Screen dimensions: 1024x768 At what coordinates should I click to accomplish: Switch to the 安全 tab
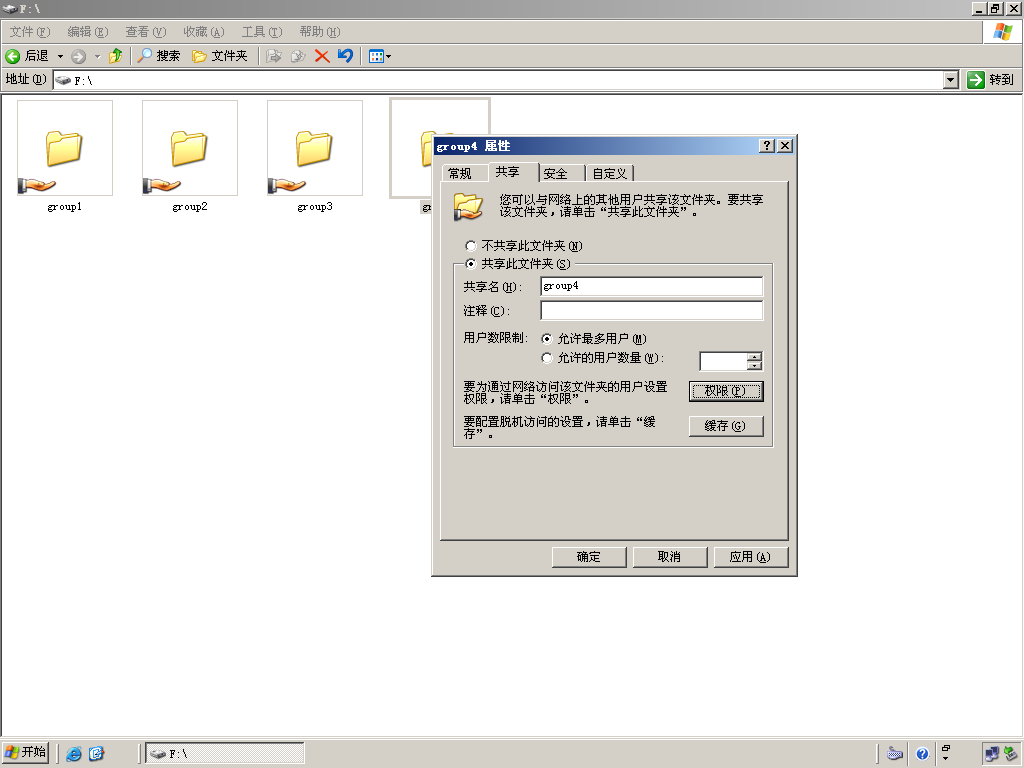561,173
